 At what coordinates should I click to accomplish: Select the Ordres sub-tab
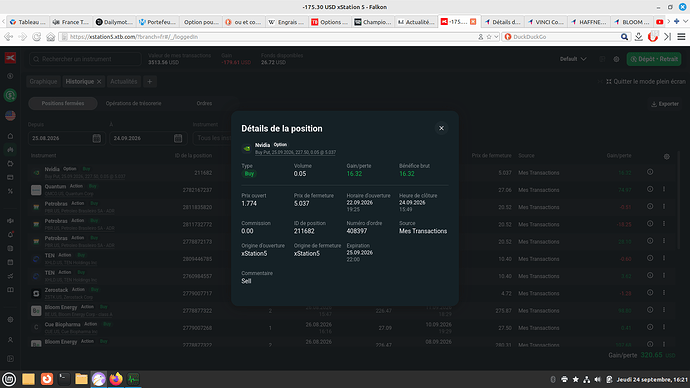point(204,103)
